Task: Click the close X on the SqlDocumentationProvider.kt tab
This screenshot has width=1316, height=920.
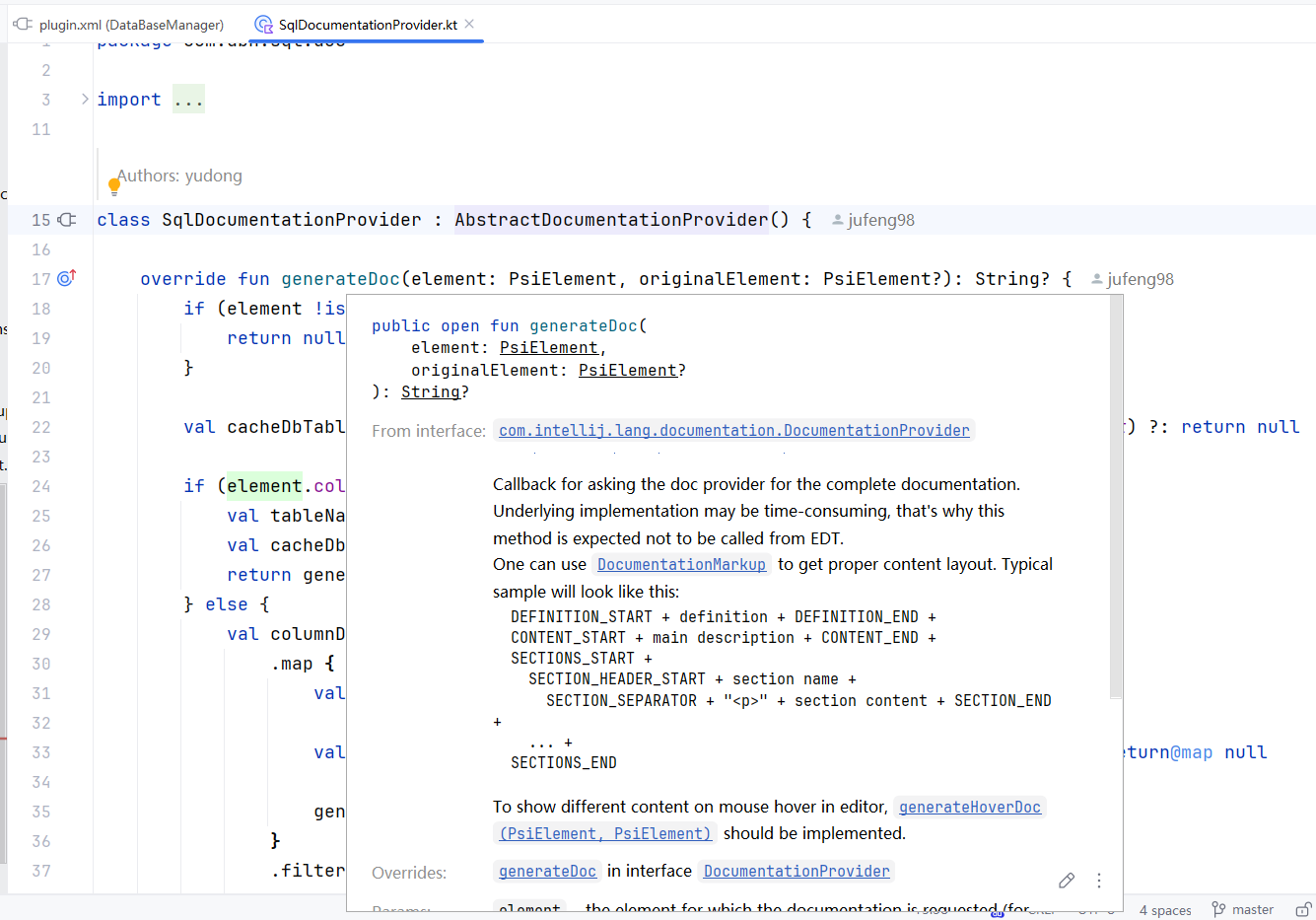Action: click(x=469, y=24)
